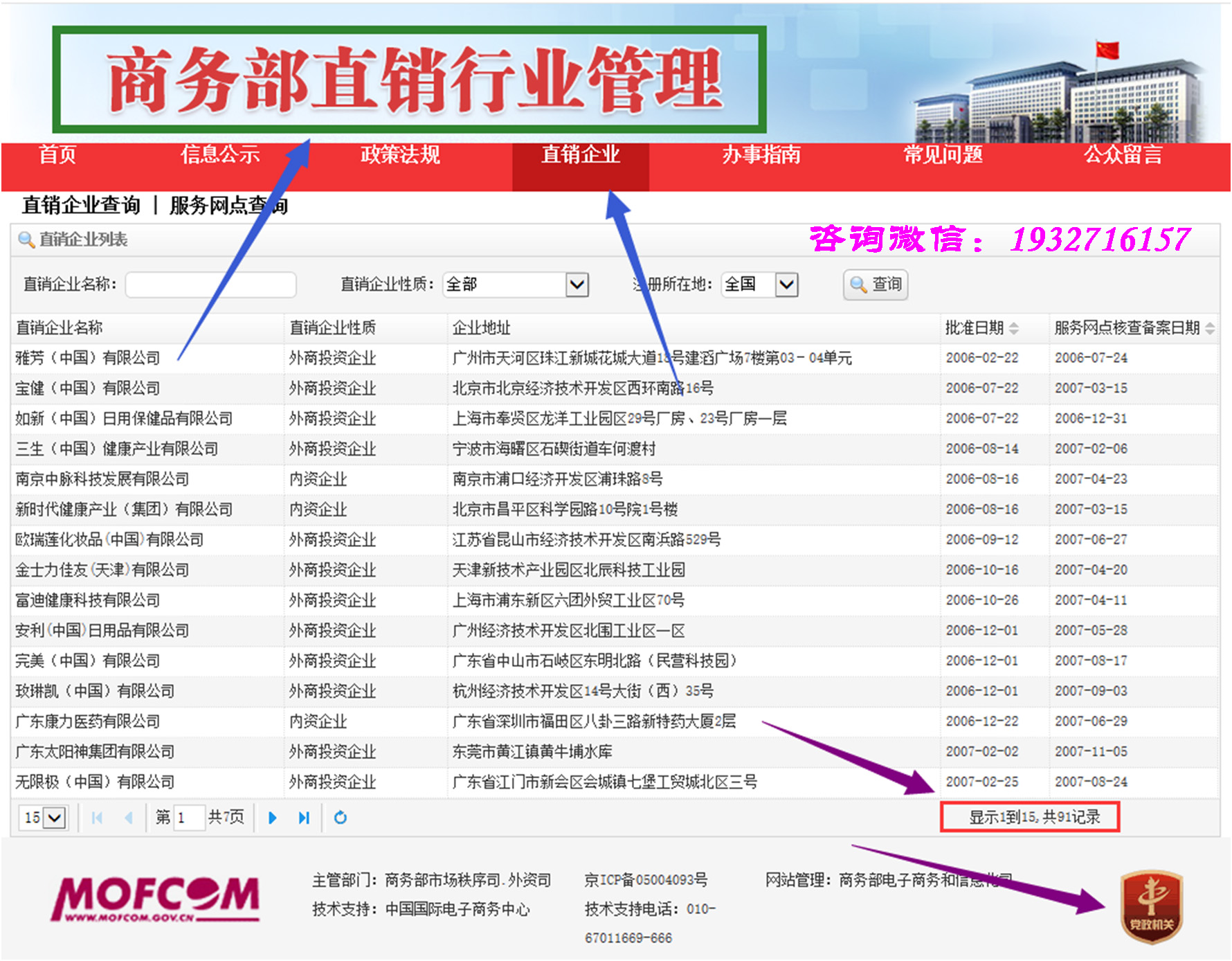This screenshot has height=961, width=1232.
Task: Click 京ICP备05004093号 footer text
Action: [646, 880]
